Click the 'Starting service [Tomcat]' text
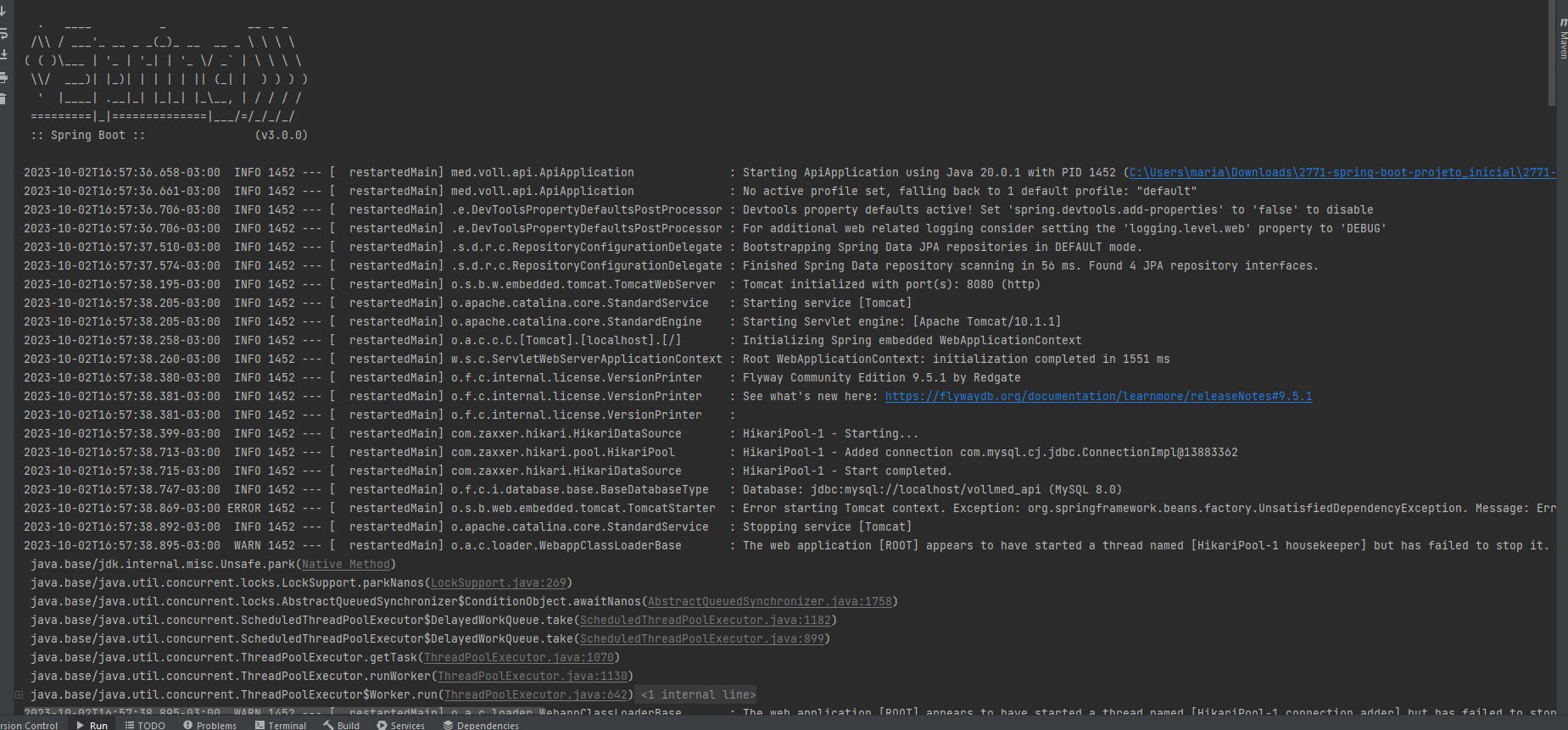 (827, 303)
